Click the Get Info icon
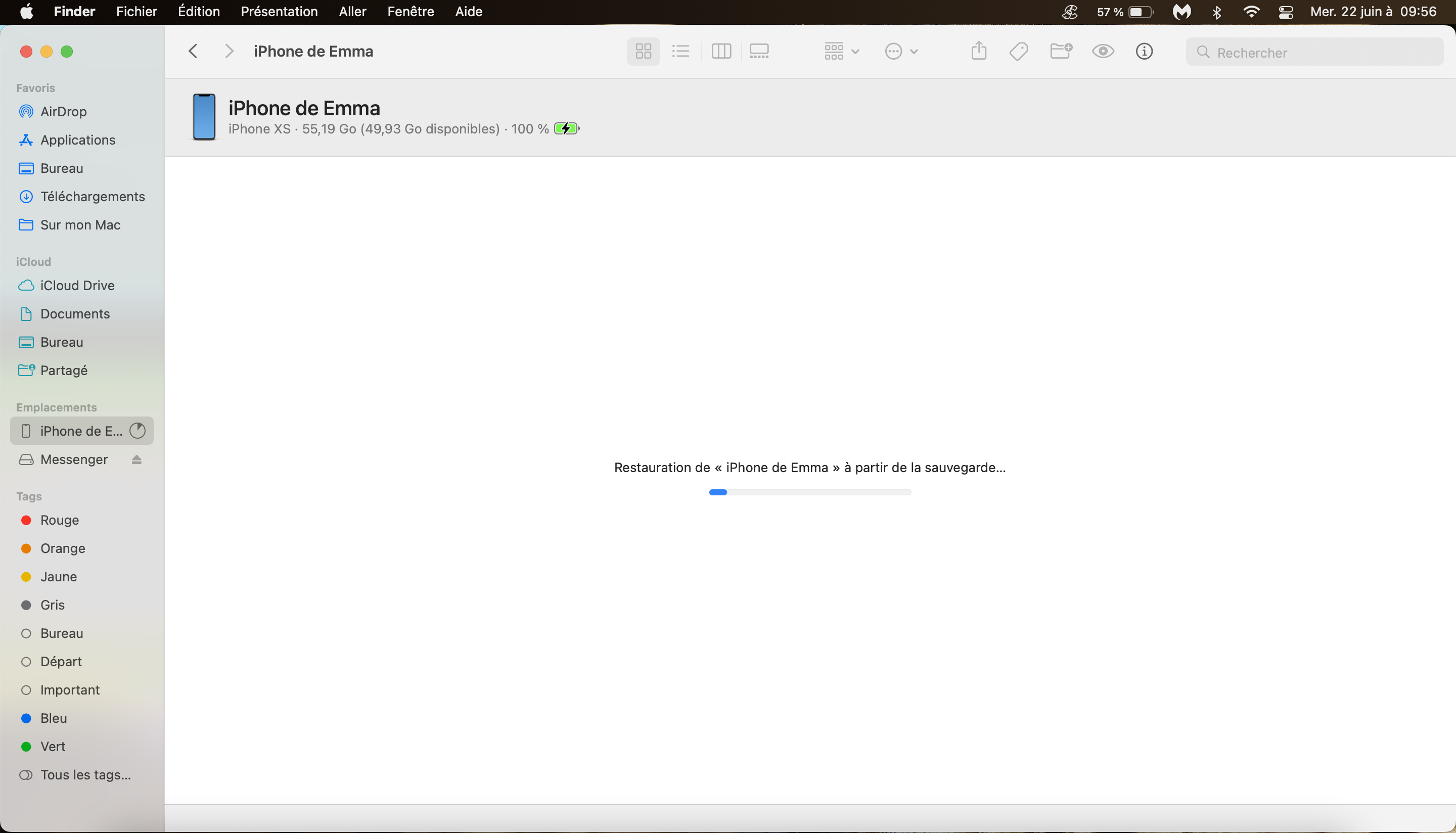Viewport: 1456px width, 833px height. (x=1144, y=52)
